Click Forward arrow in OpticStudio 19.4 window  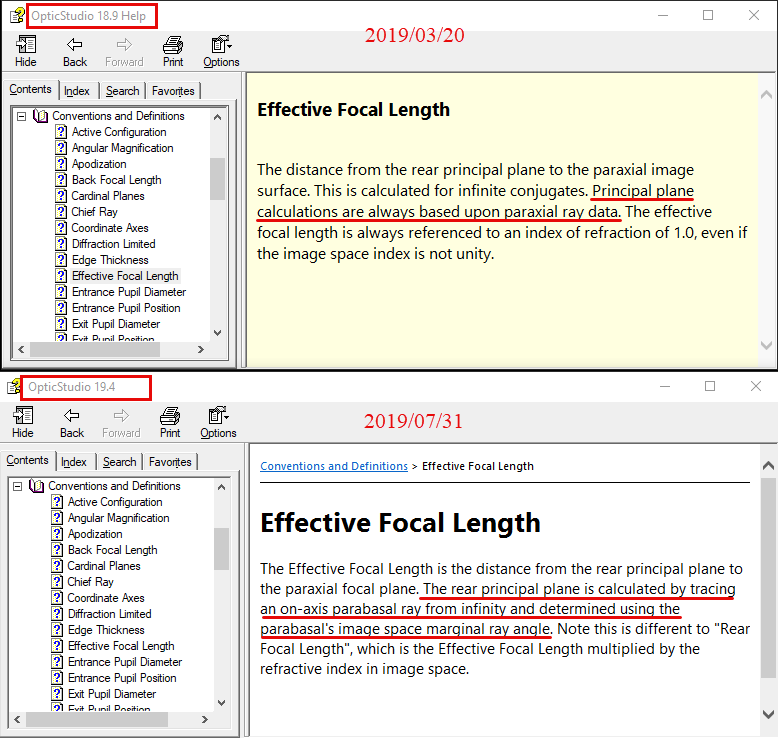click(x=121, y=415)
